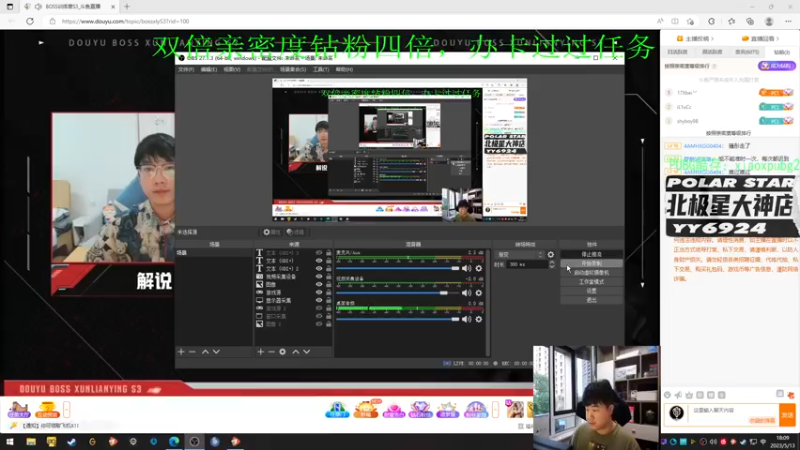Open Desktop Audio settings gear
Image resolution: width=800 pixels, height=450 pixels.
479,319
